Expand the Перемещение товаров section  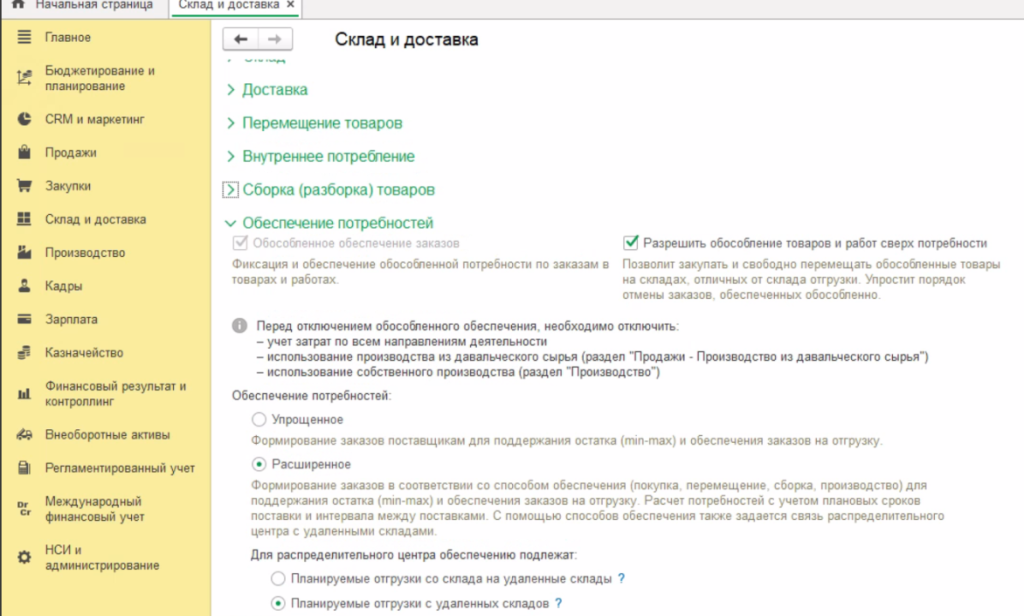point(321,123)
